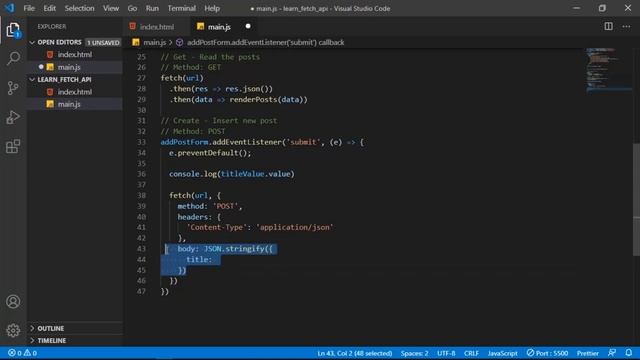This screenshot has width=640, height=360.
Task: Change the JavaScript language mode
Action: (502, 353)
